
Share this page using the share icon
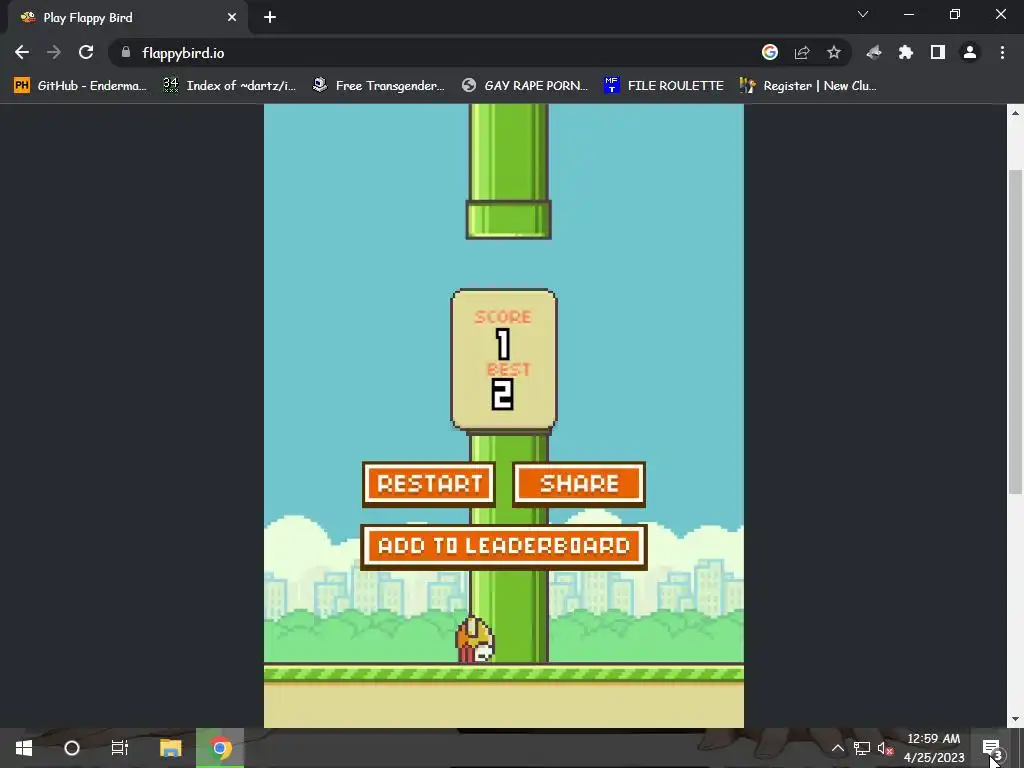802,52
